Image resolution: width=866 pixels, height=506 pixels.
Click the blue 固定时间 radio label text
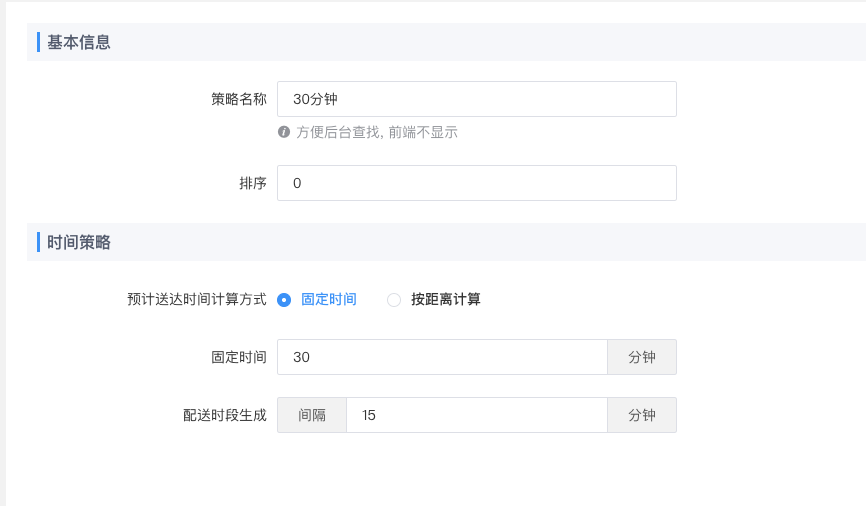[x=328, y=299]
